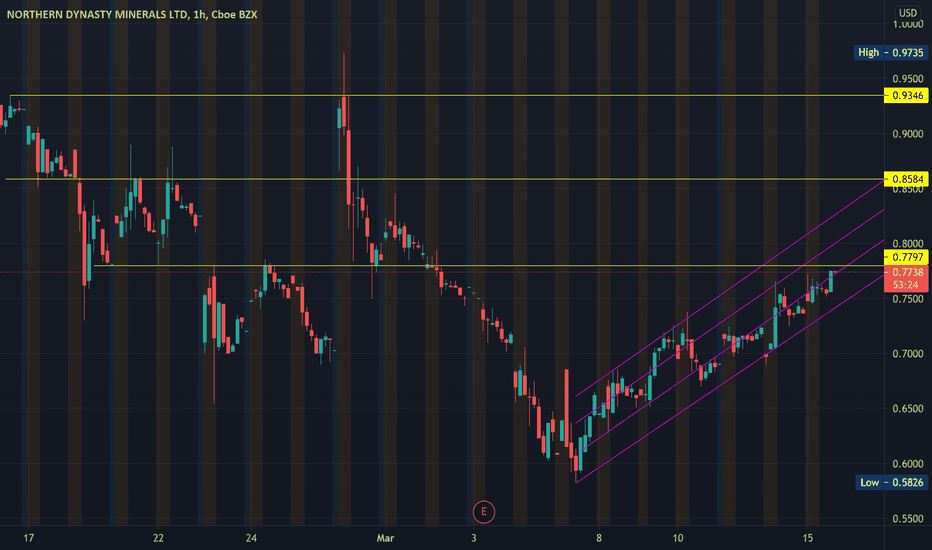Click the High 0.9735 label

point(890,52)
